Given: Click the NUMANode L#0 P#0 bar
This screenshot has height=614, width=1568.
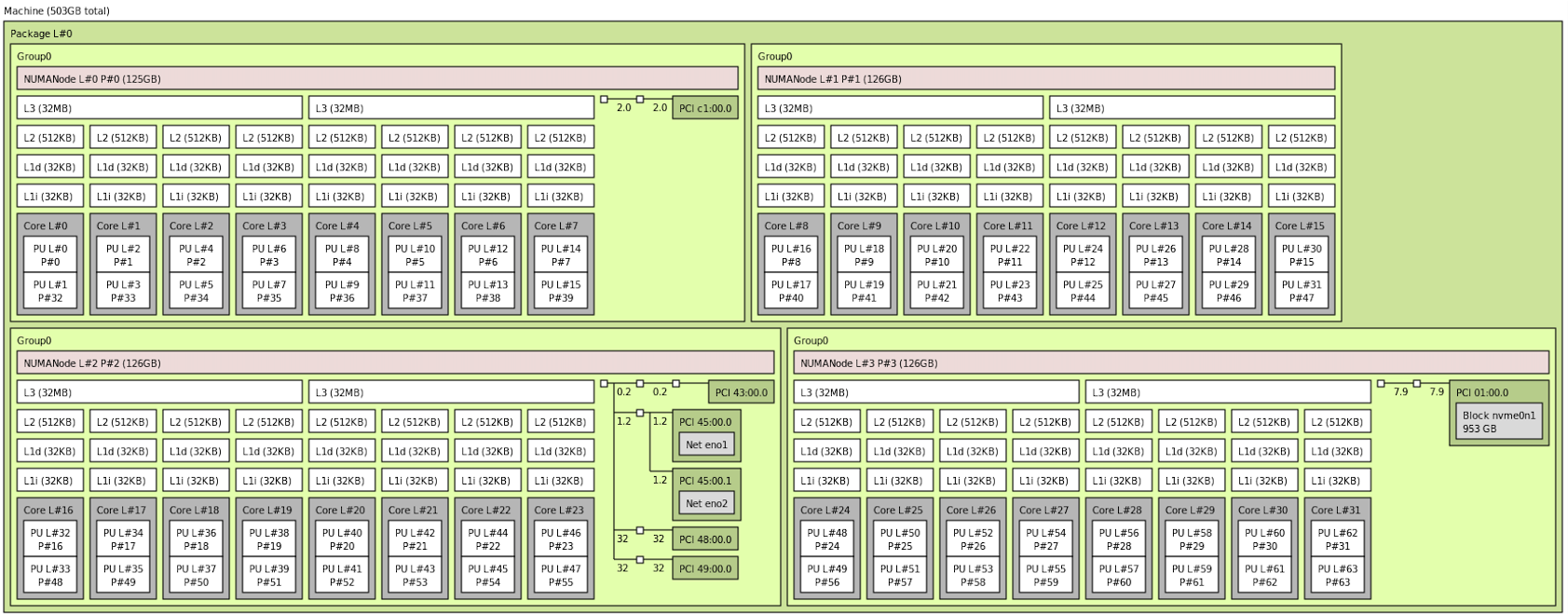Looking at the screenshot, I should coord(376,79).
